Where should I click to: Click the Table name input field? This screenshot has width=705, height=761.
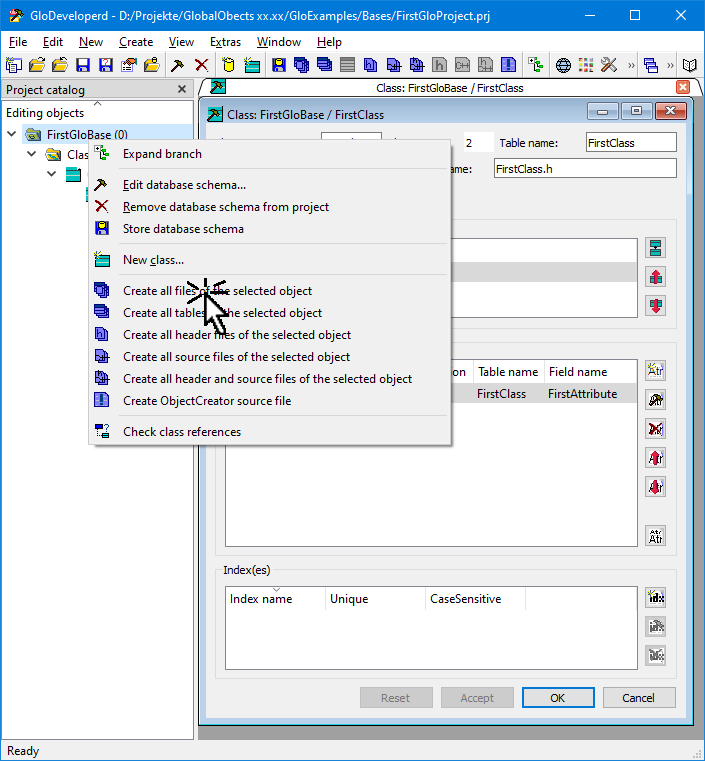pyautogui.click(x=630, y=143)
